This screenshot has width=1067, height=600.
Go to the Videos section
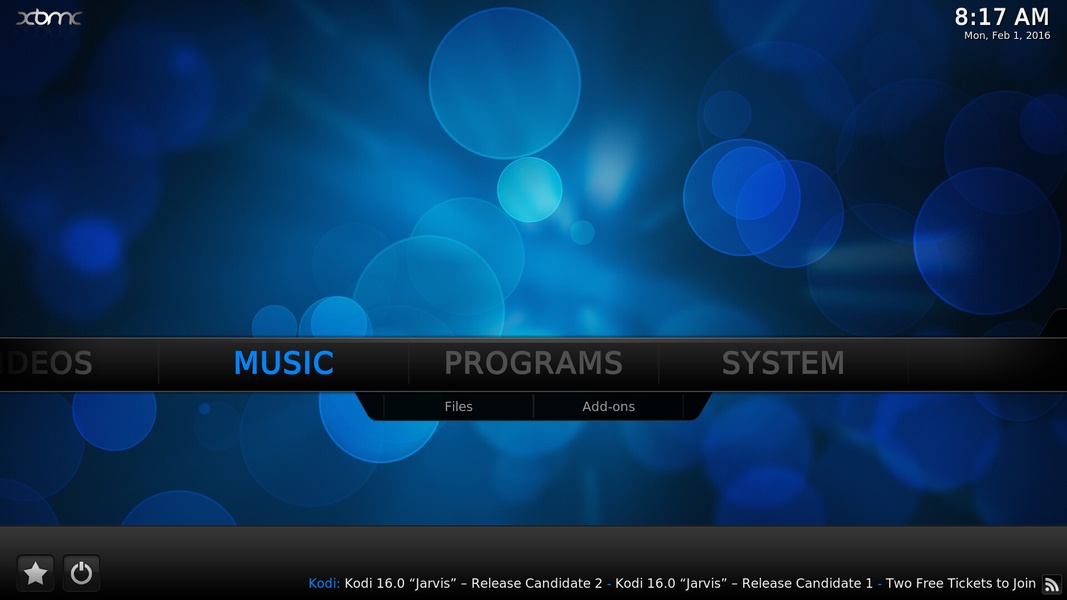click(x=46, y=363)
